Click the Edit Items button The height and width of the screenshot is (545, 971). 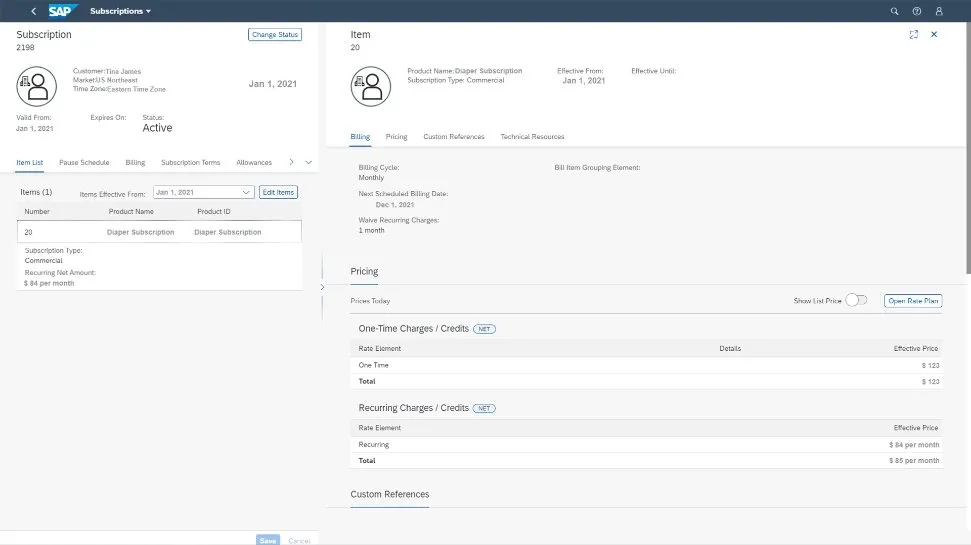click(278, 193)
